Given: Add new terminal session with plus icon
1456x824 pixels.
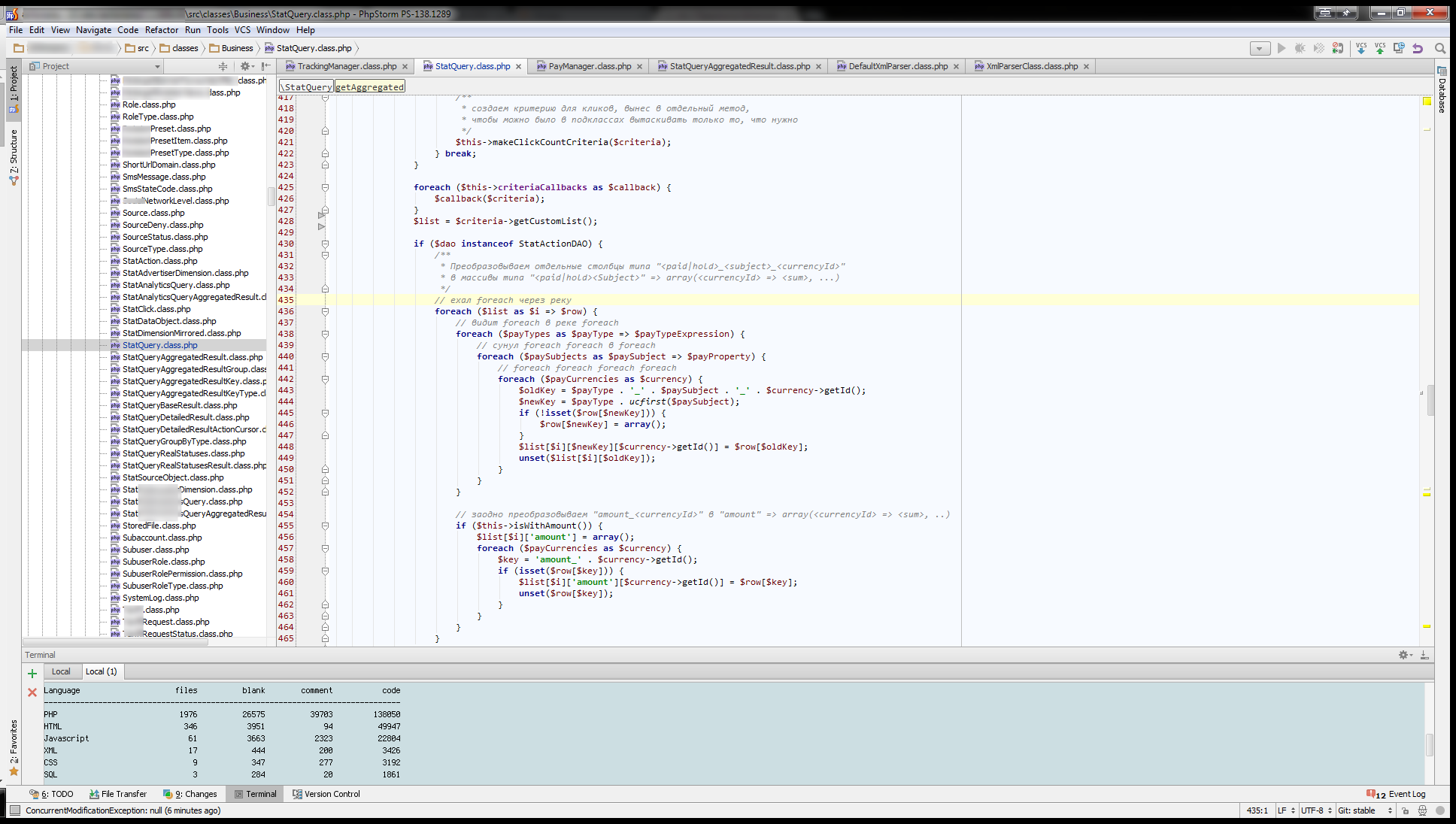Looking at the screenshot, I should tap(32, 674).
